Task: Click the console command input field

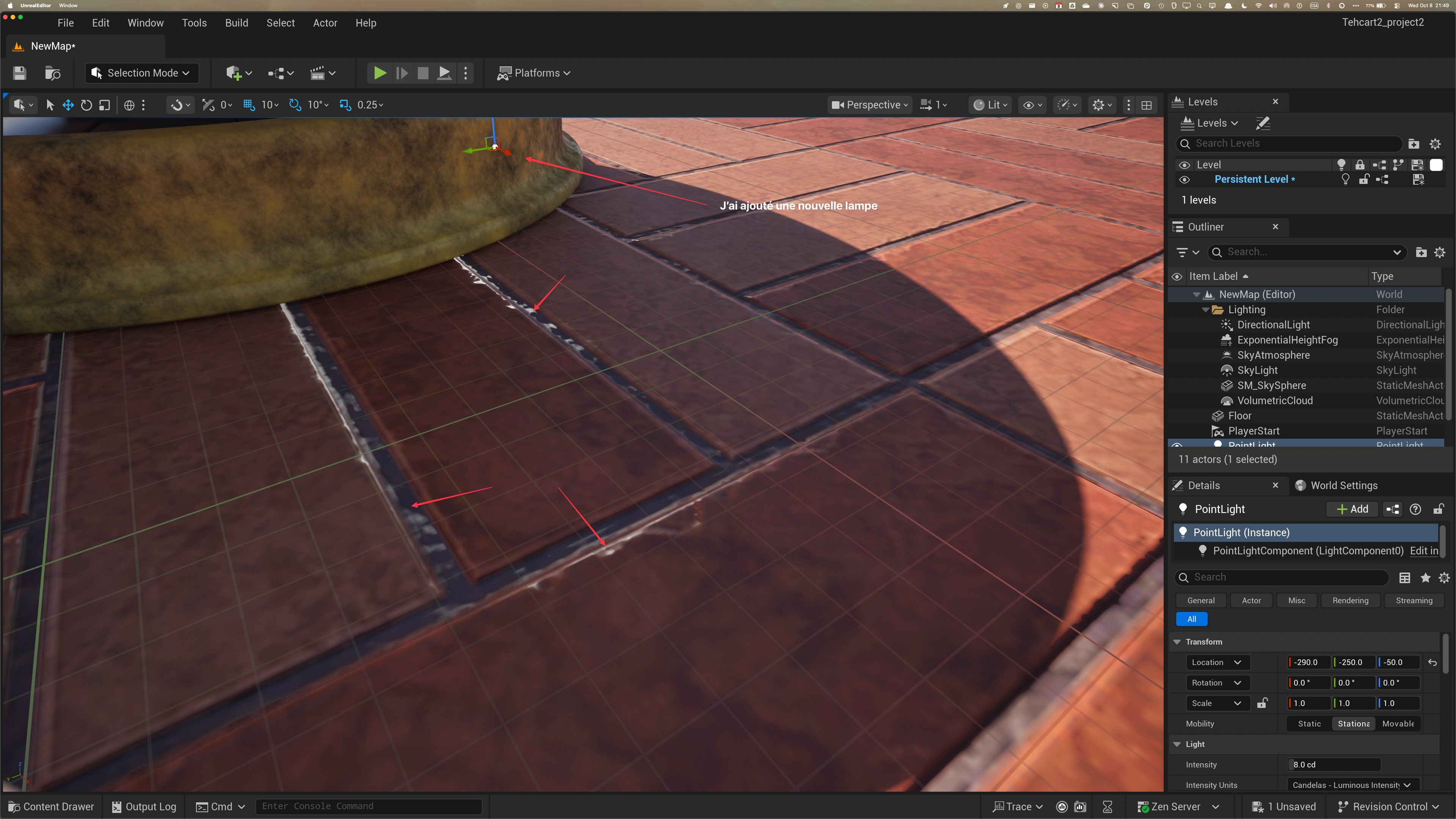Action: pyautogui.click(x=369, y=806)
